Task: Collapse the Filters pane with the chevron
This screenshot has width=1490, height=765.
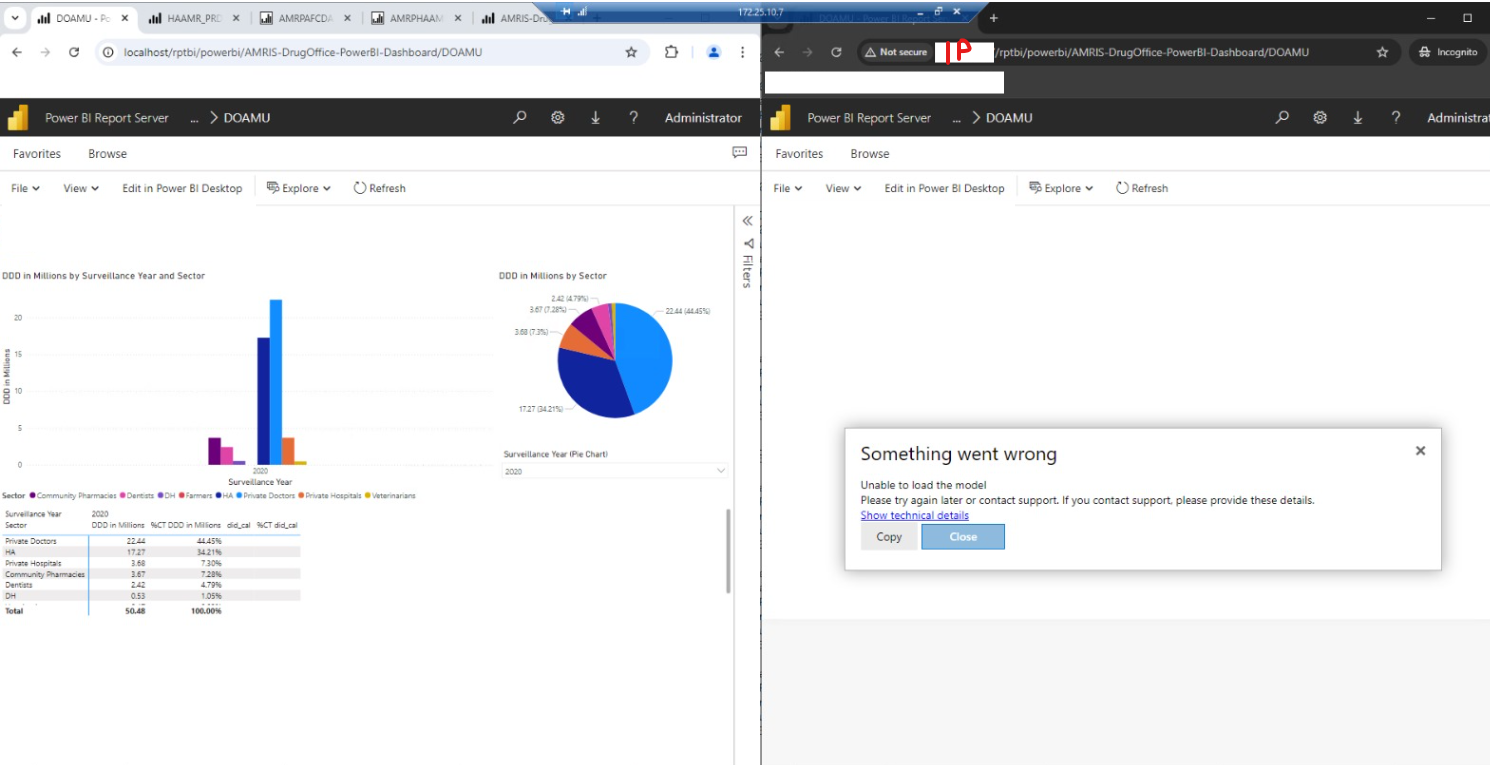Action: point(747,220)
